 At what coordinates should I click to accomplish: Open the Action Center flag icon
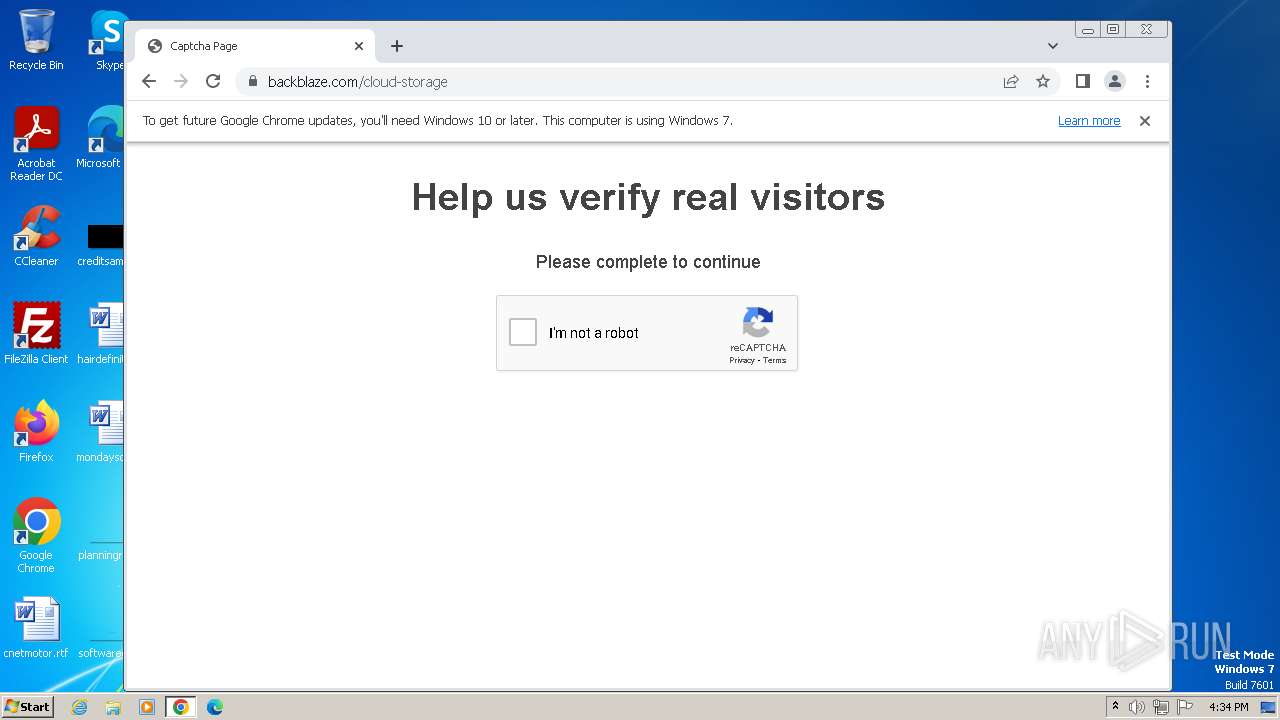coord(1185,707)
